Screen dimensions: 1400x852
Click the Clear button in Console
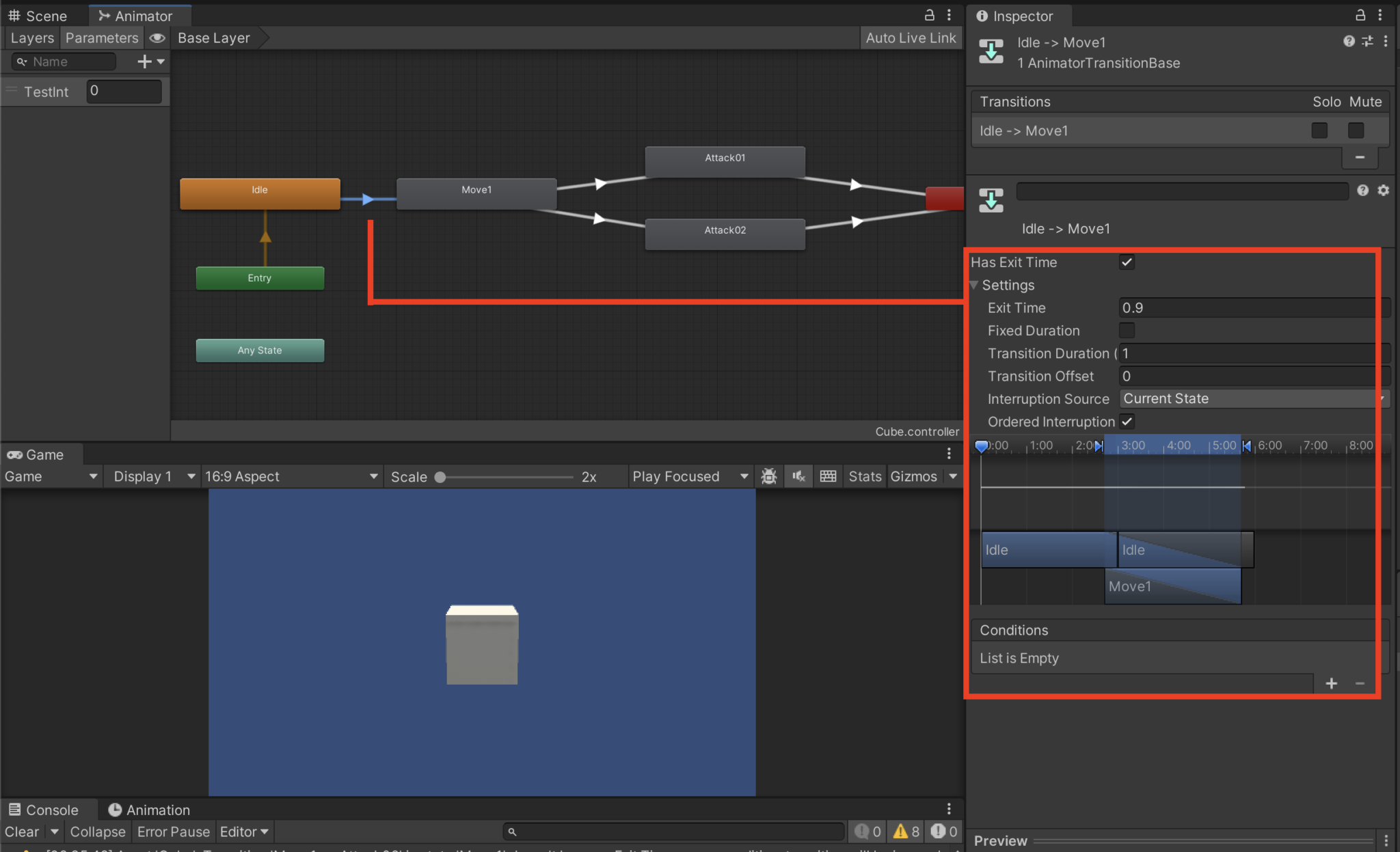click(x=22, y=832)
